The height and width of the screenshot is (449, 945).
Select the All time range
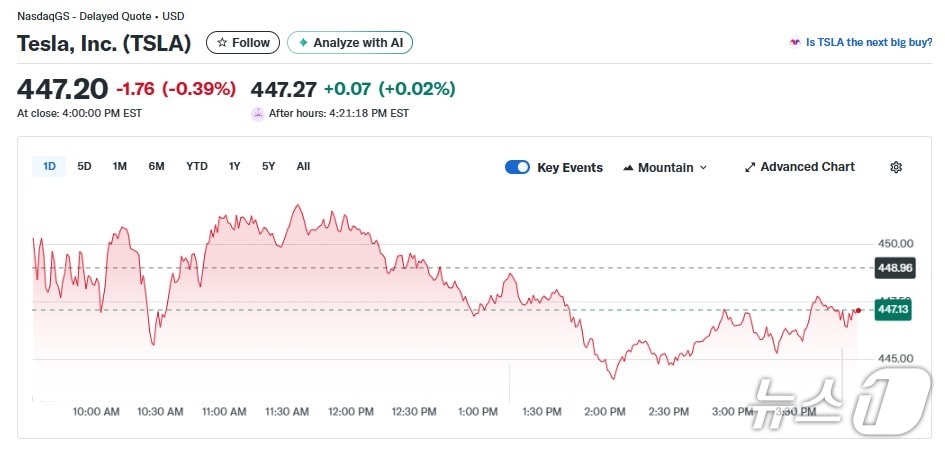click(x=303, y=166)
